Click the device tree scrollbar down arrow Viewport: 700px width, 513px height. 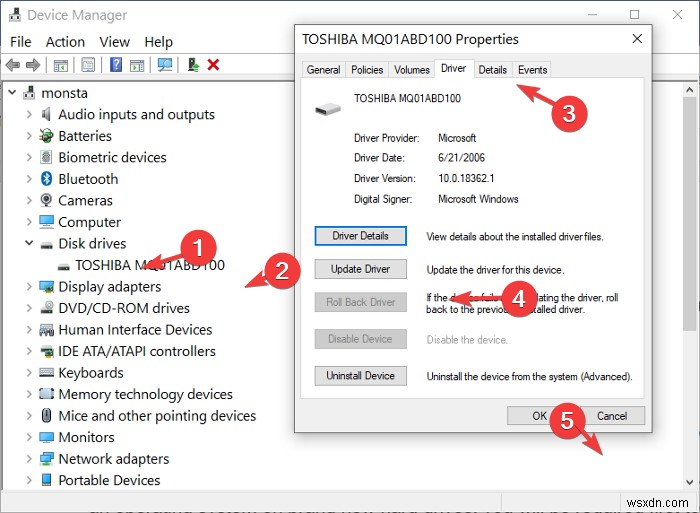[x=690, y=482]
